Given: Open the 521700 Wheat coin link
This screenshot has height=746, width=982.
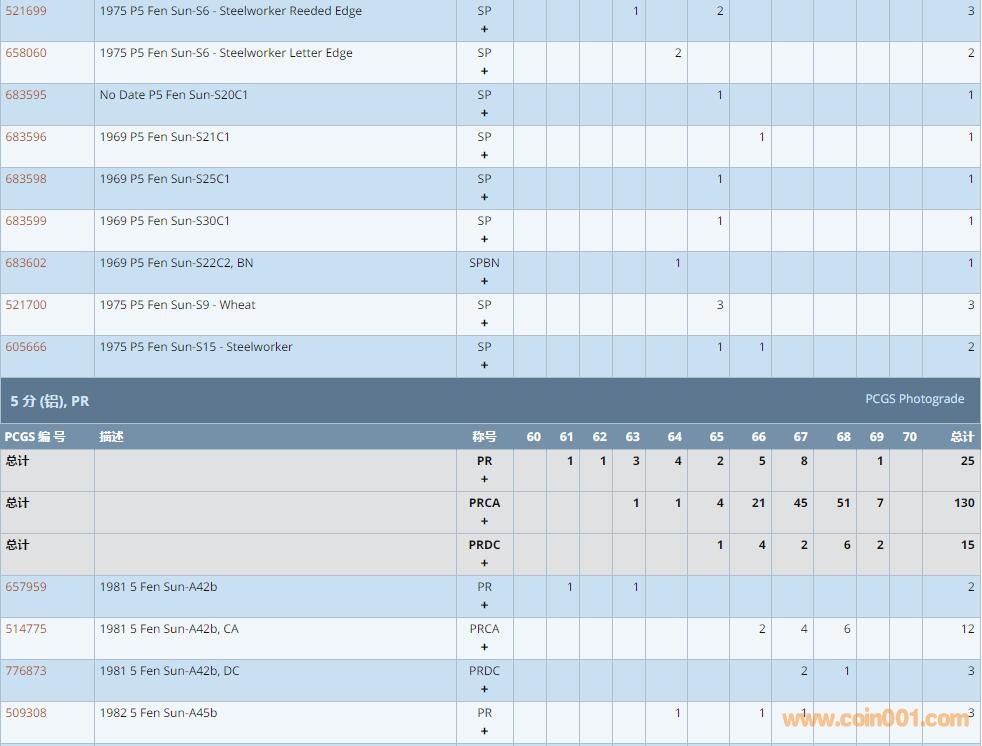Looking at the screenshot, I should pos(26,305).
